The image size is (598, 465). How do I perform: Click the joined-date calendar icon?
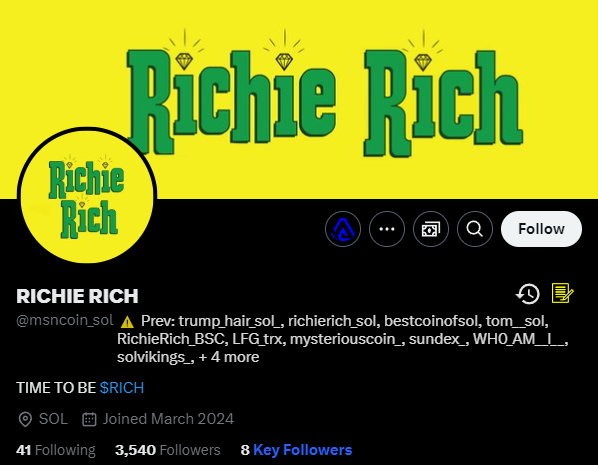coord(89,419)
